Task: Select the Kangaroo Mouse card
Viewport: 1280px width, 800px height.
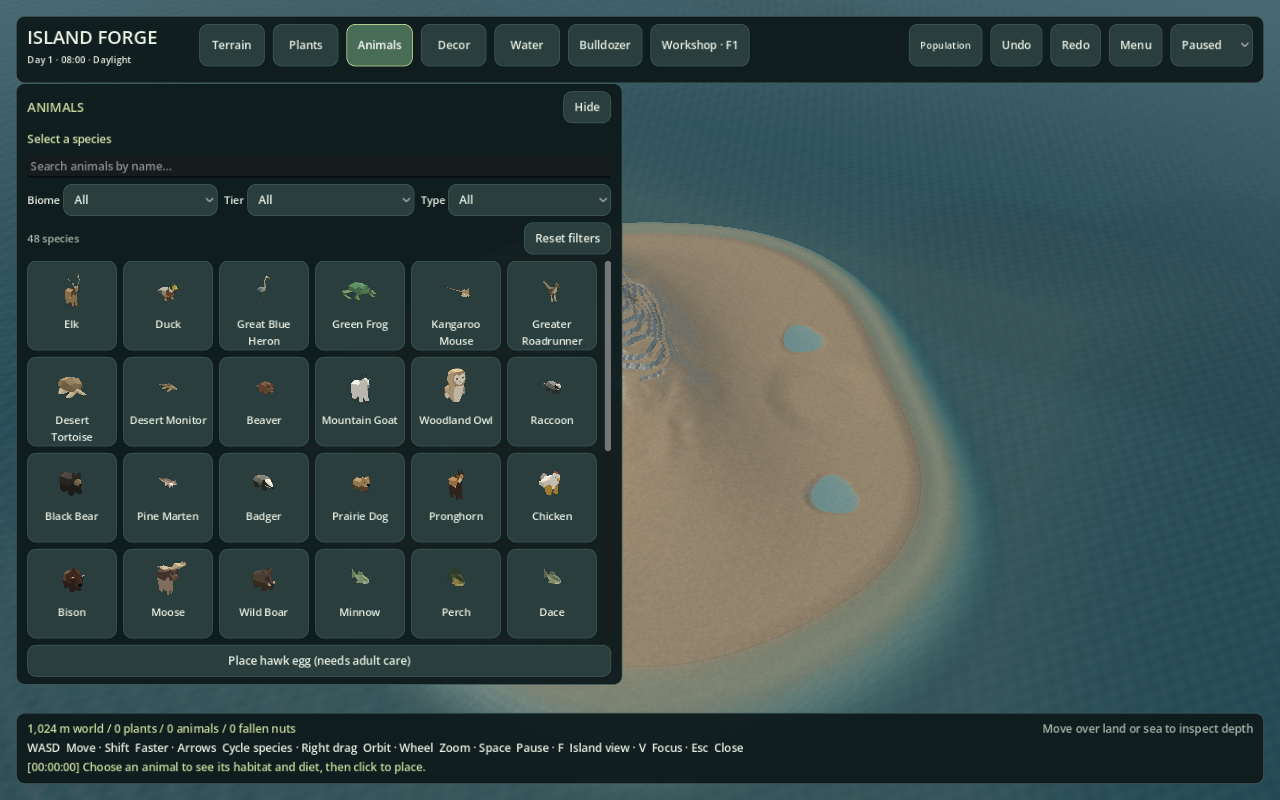Action: click(456, 306)
